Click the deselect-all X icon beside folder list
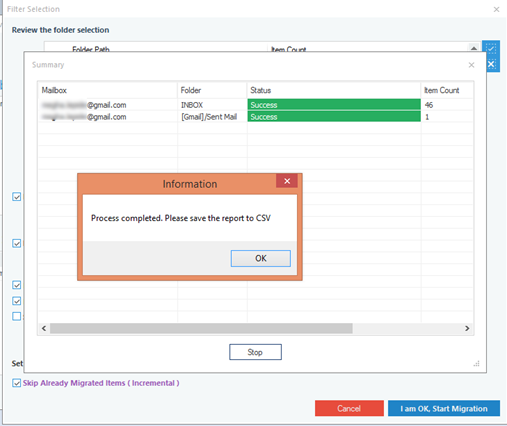 click(491, 64)
